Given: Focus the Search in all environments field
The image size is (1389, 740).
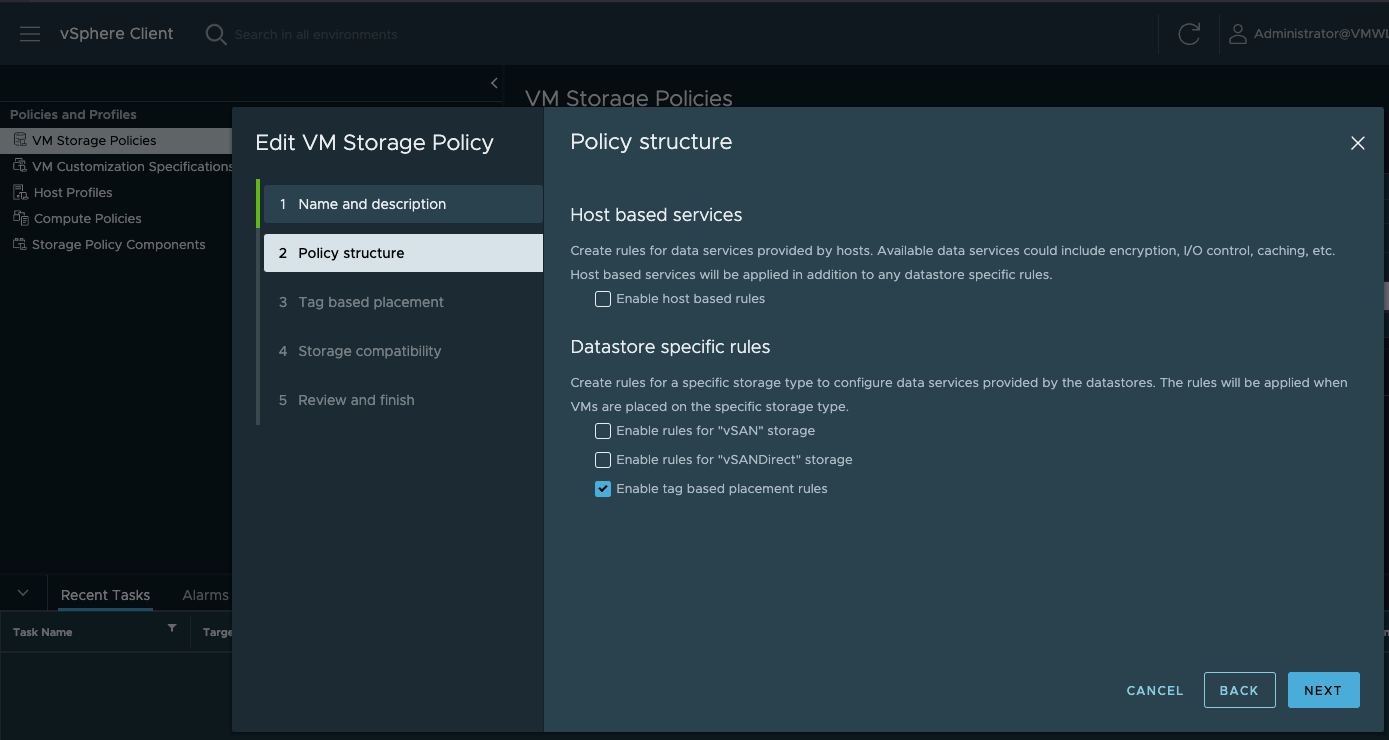Looking at the screenshot, I should 316,35.
